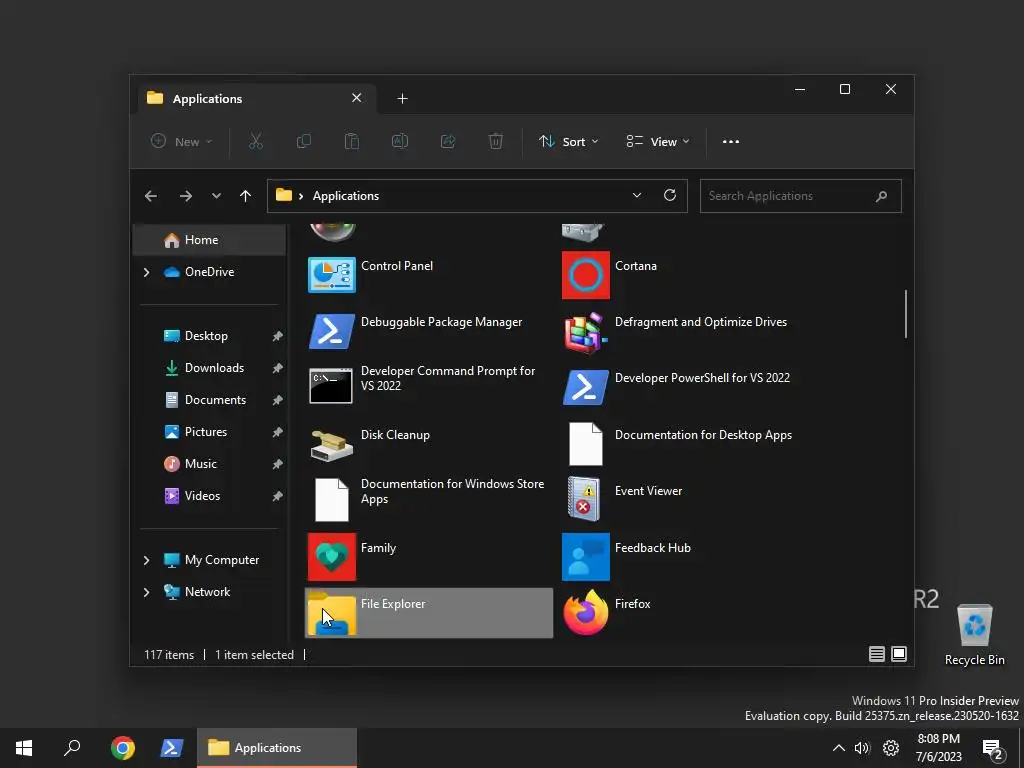The height and width of the screenshot is (768, 1024).
Task: Open the Sort dropdown menu
Action: click(x=568, y=142)
